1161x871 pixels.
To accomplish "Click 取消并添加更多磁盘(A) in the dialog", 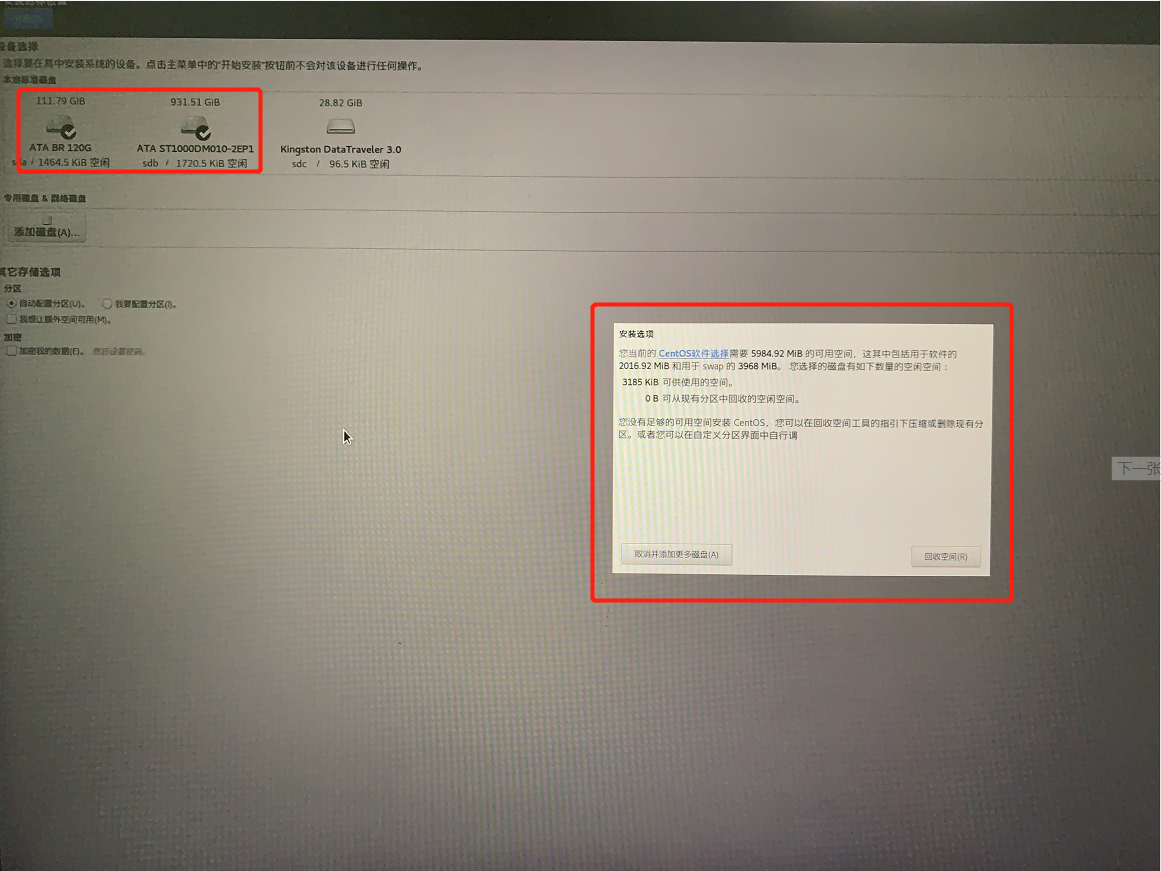I will (676, 554).
